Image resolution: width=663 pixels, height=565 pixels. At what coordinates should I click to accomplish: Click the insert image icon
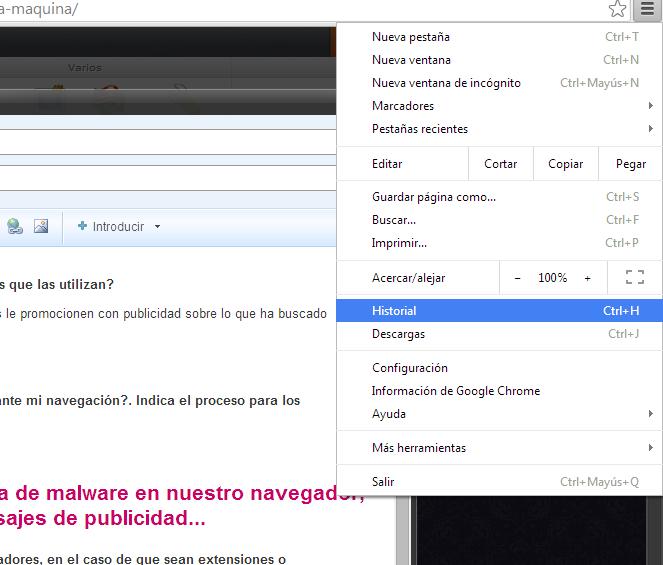(41, 226)
